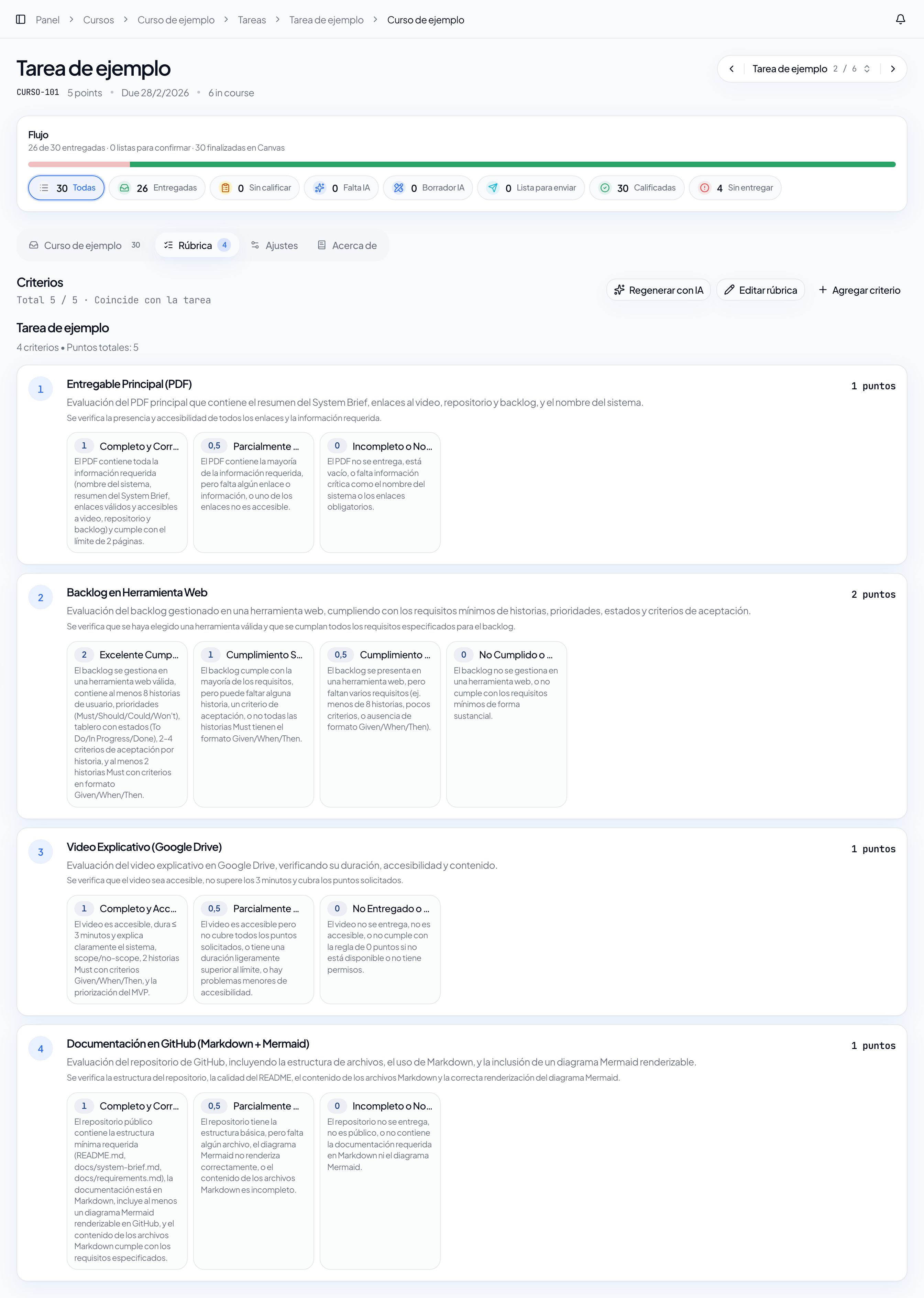The image size is (924, 1298).
Task: Toggle the Calificadas filter chip
Action: [x=637, y=188]
